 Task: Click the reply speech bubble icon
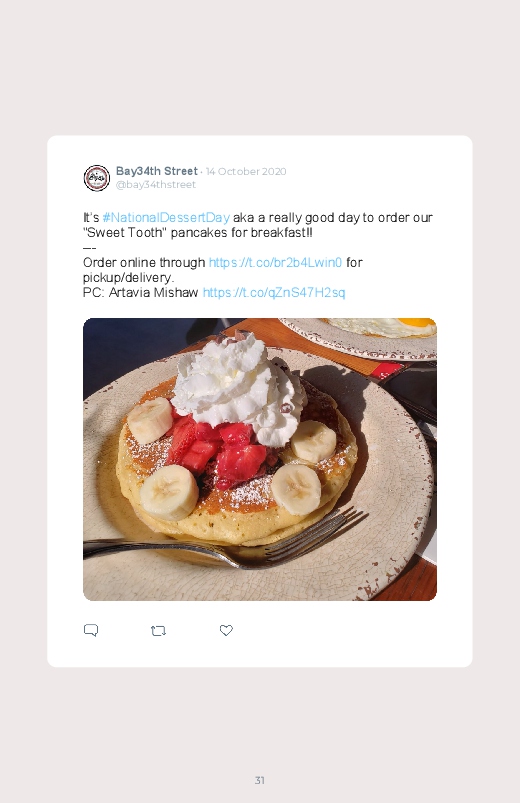(x=91, y=630)
